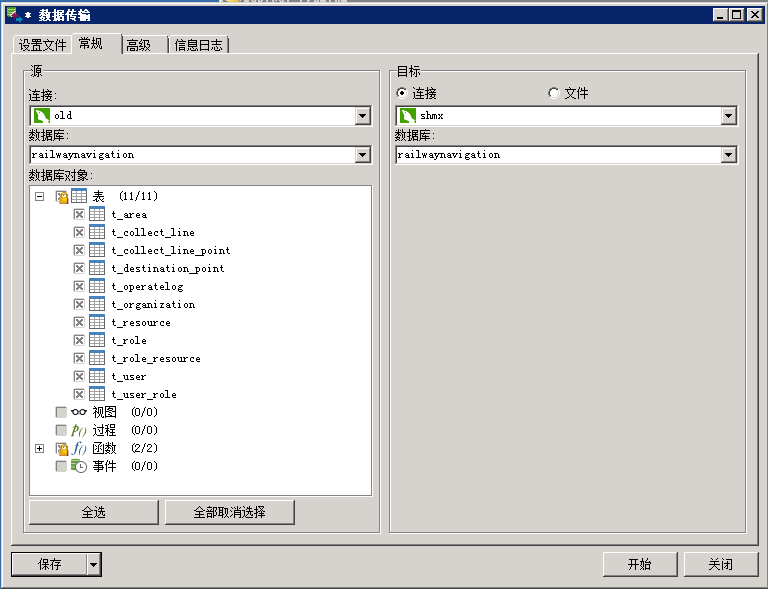Select the t_resource table name
Image resolution: width=768 pixels, height=589 pixels.
pos(141,323)
